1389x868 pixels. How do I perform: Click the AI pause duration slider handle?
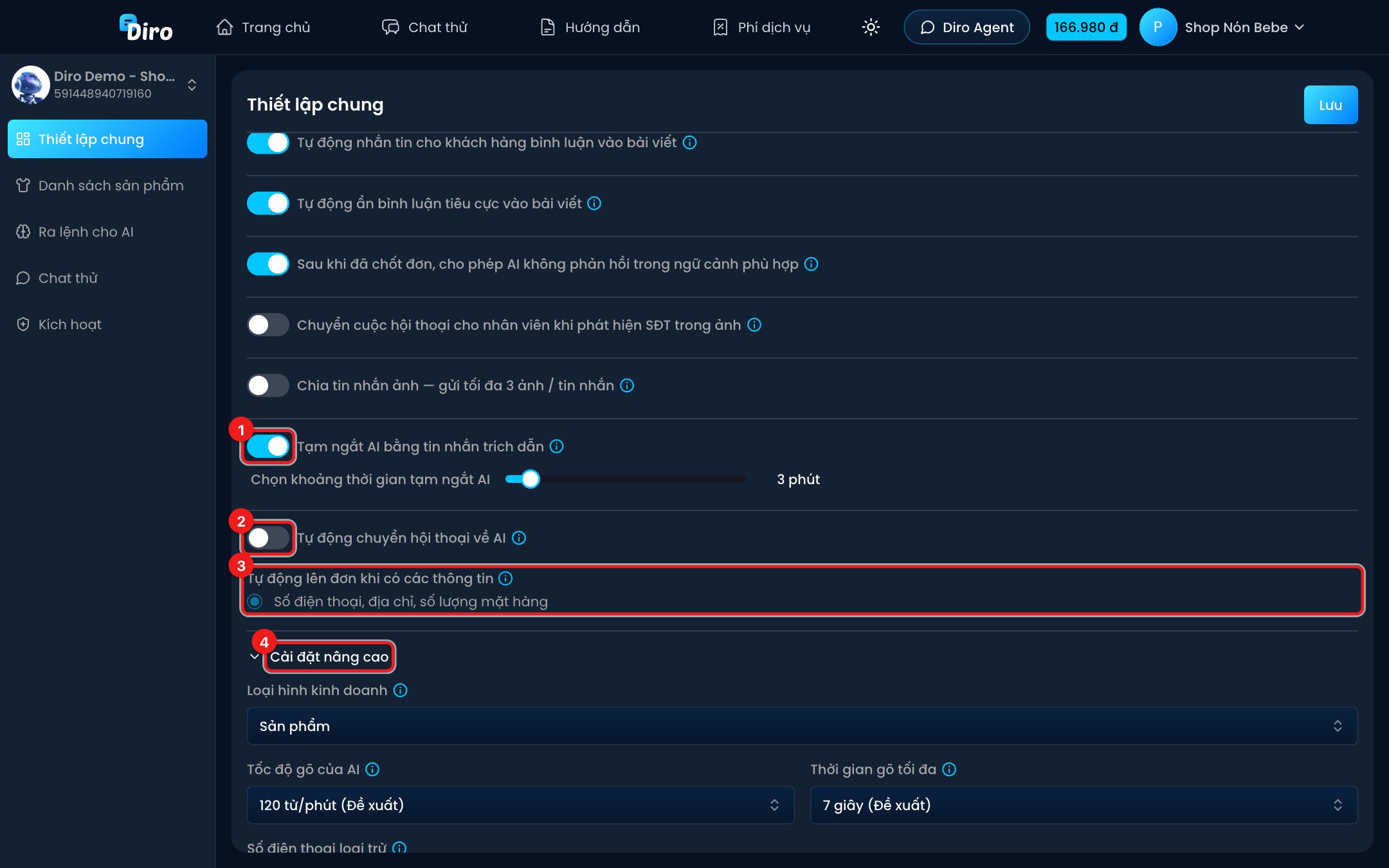click(x=530, y=479)
